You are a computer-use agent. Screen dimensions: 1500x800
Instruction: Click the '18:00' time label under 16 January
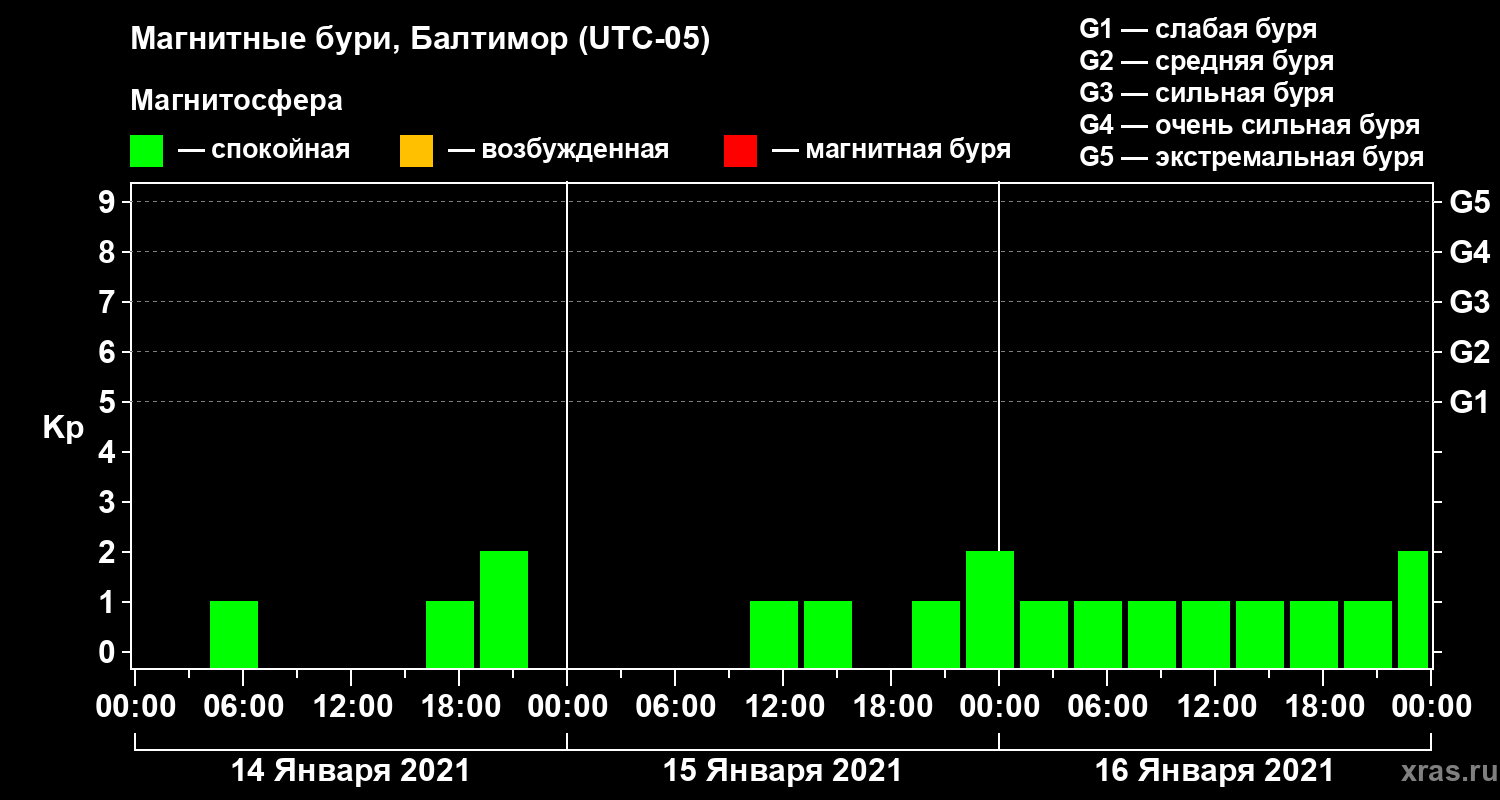(x=1323, y=706)
